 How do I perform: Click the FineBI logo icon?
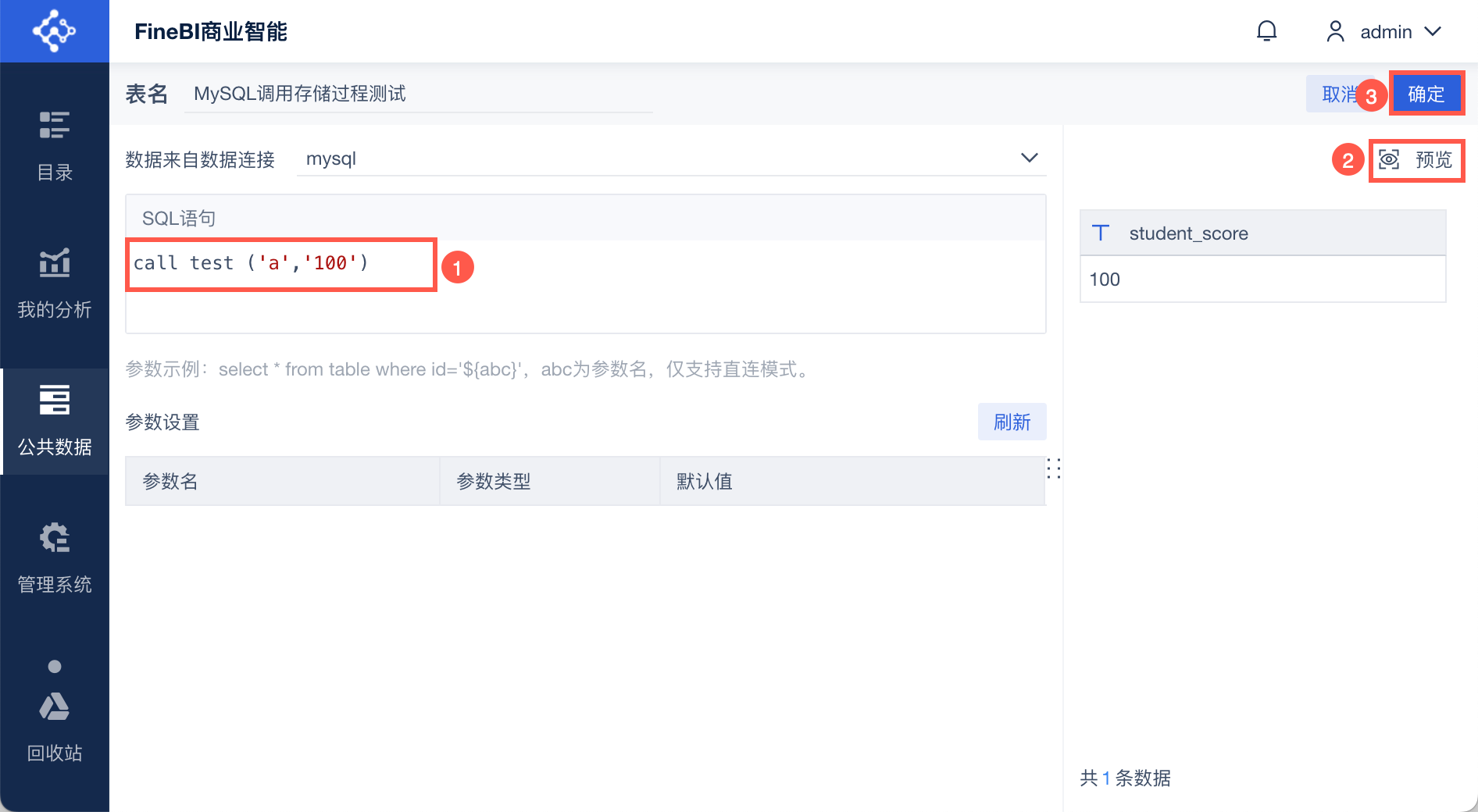[x=54, y=31]
